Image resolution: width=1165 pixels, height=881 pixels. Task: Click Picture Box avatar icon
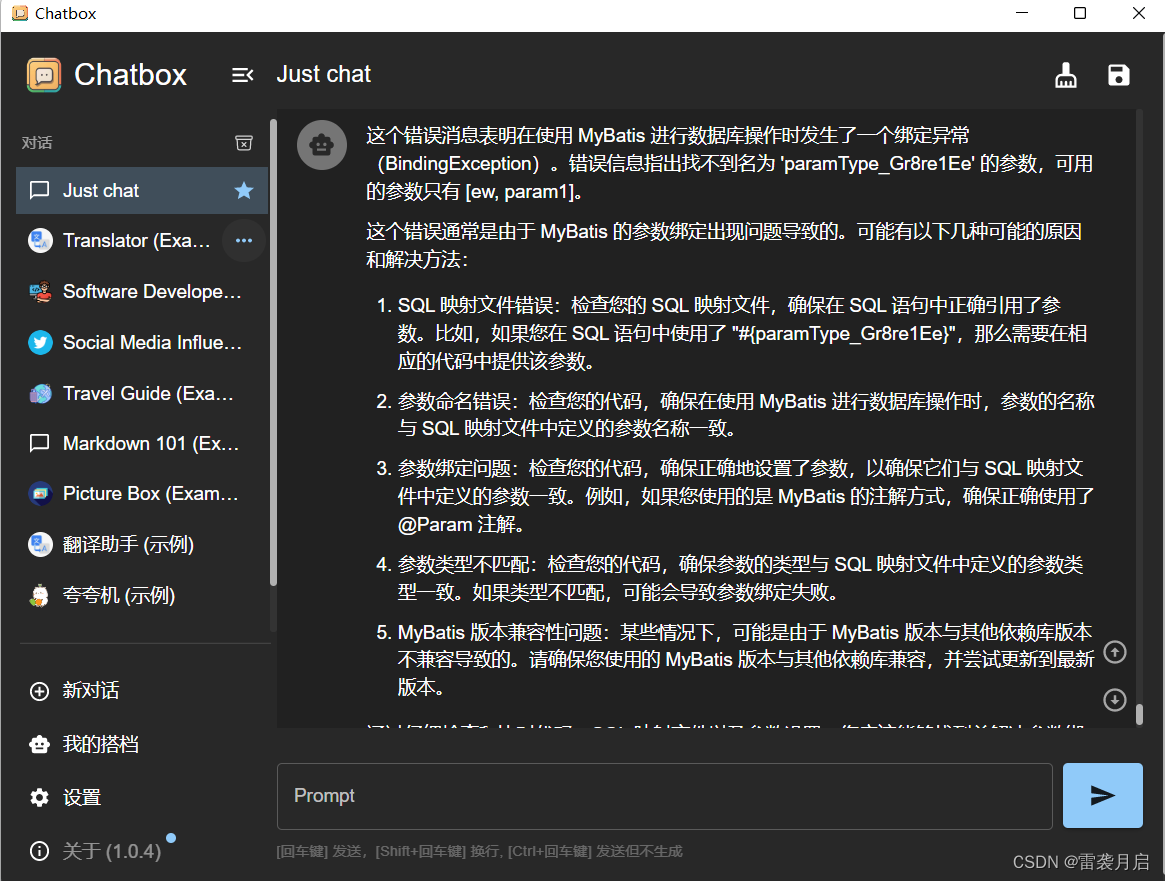[x=40, y=494]
